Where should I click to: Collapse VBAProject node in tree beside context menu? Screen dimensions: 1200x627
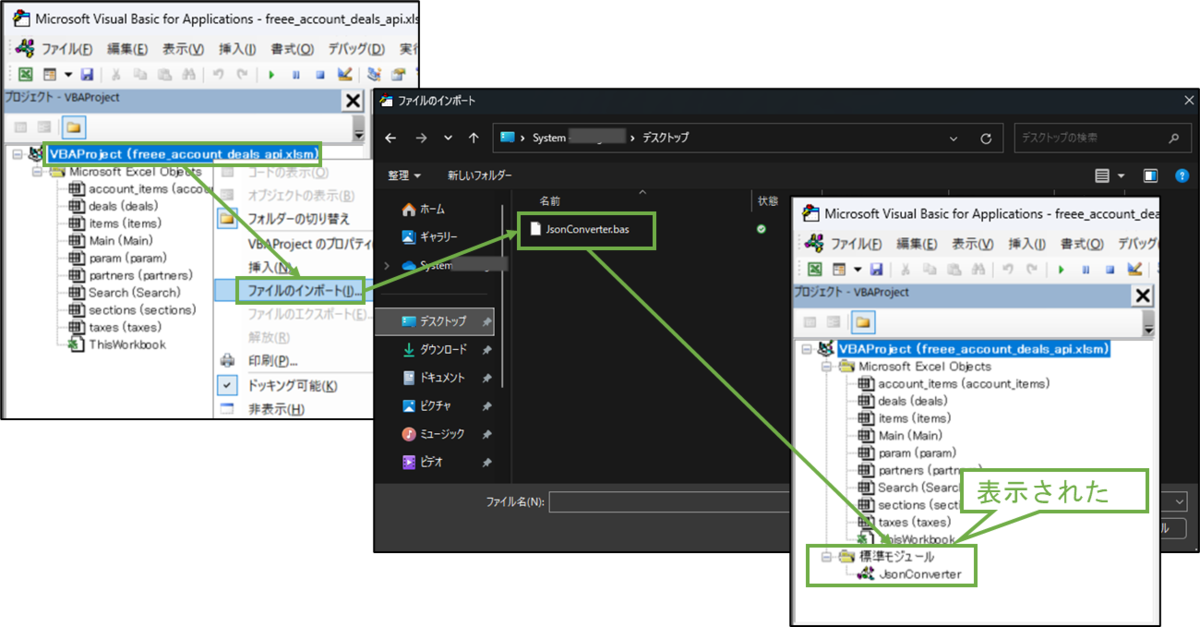(x=19, y=155)
